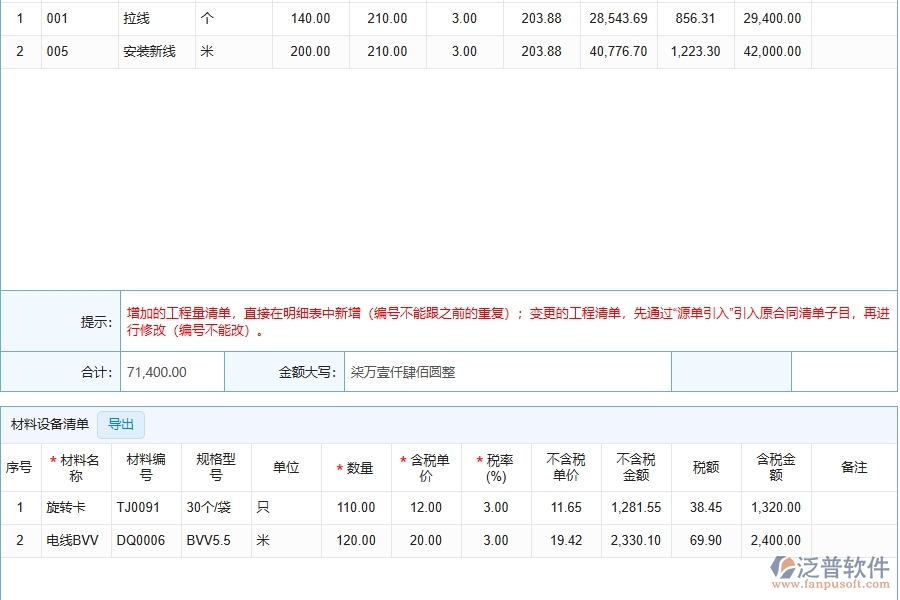The width and height of the screenshot is (900, 600).
Task: Click quantity cell 110.00 for 旋转卡
Action: [356, 508]
